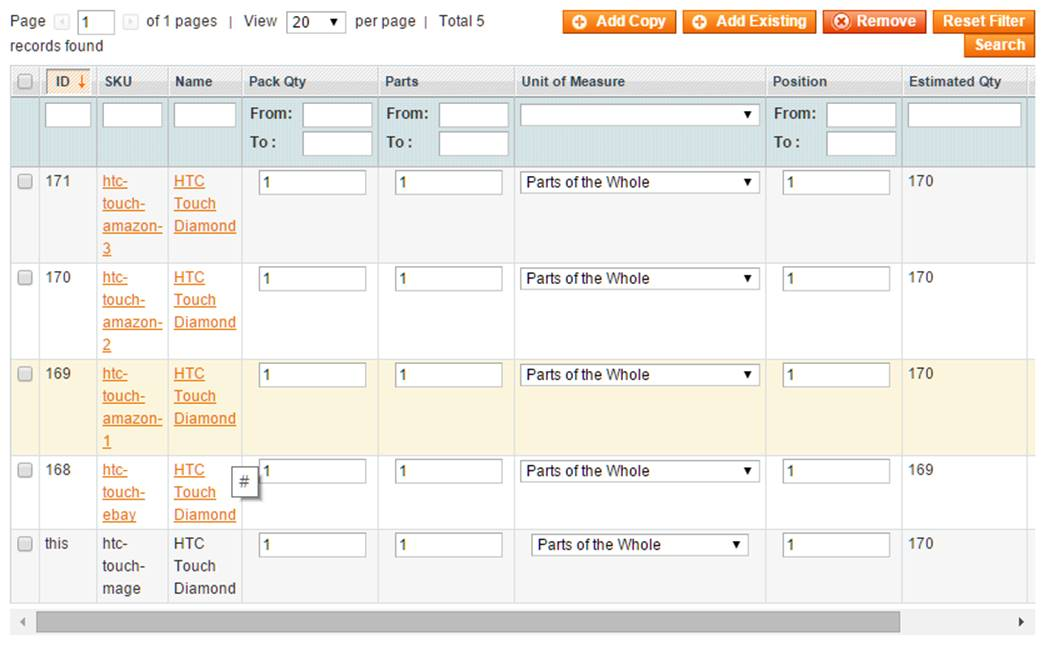Click the horizontal scrollbar's left arrow
Image resolution: width=1049 pixels, height=645 pixels.
point(23,622)
